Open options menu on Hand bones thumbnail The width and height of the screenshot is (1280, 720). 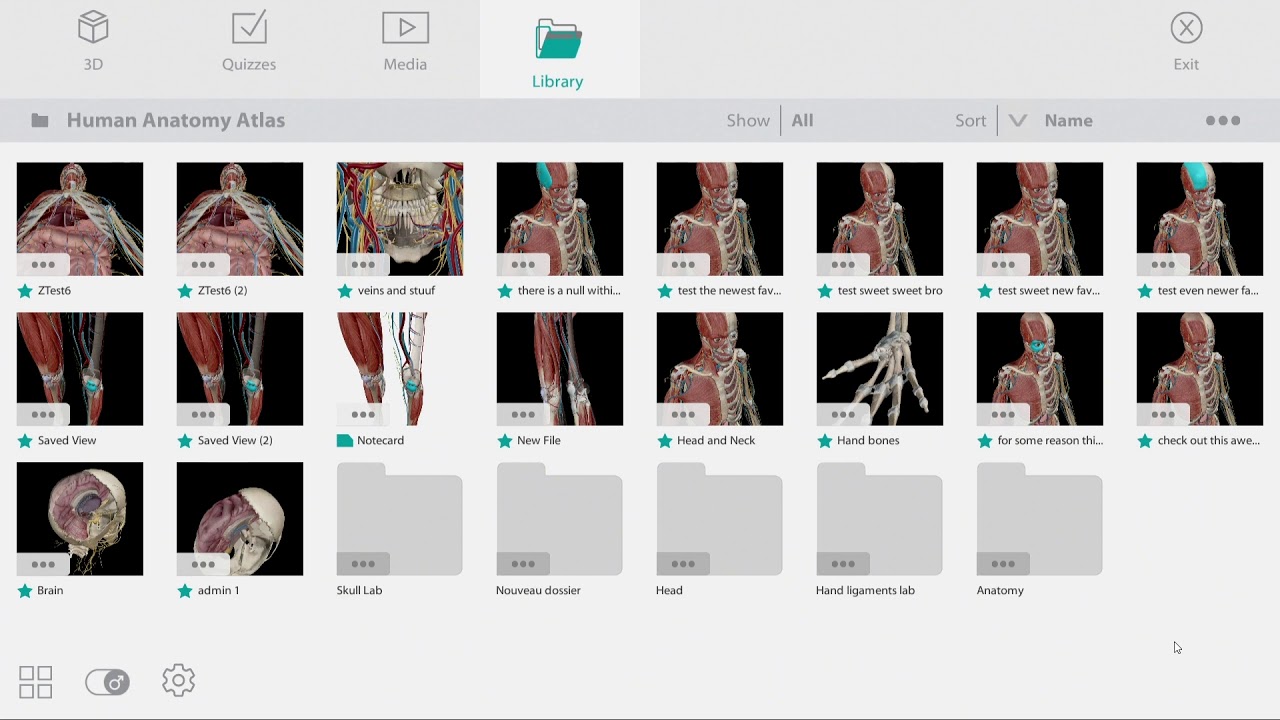(x=843, y=415)
